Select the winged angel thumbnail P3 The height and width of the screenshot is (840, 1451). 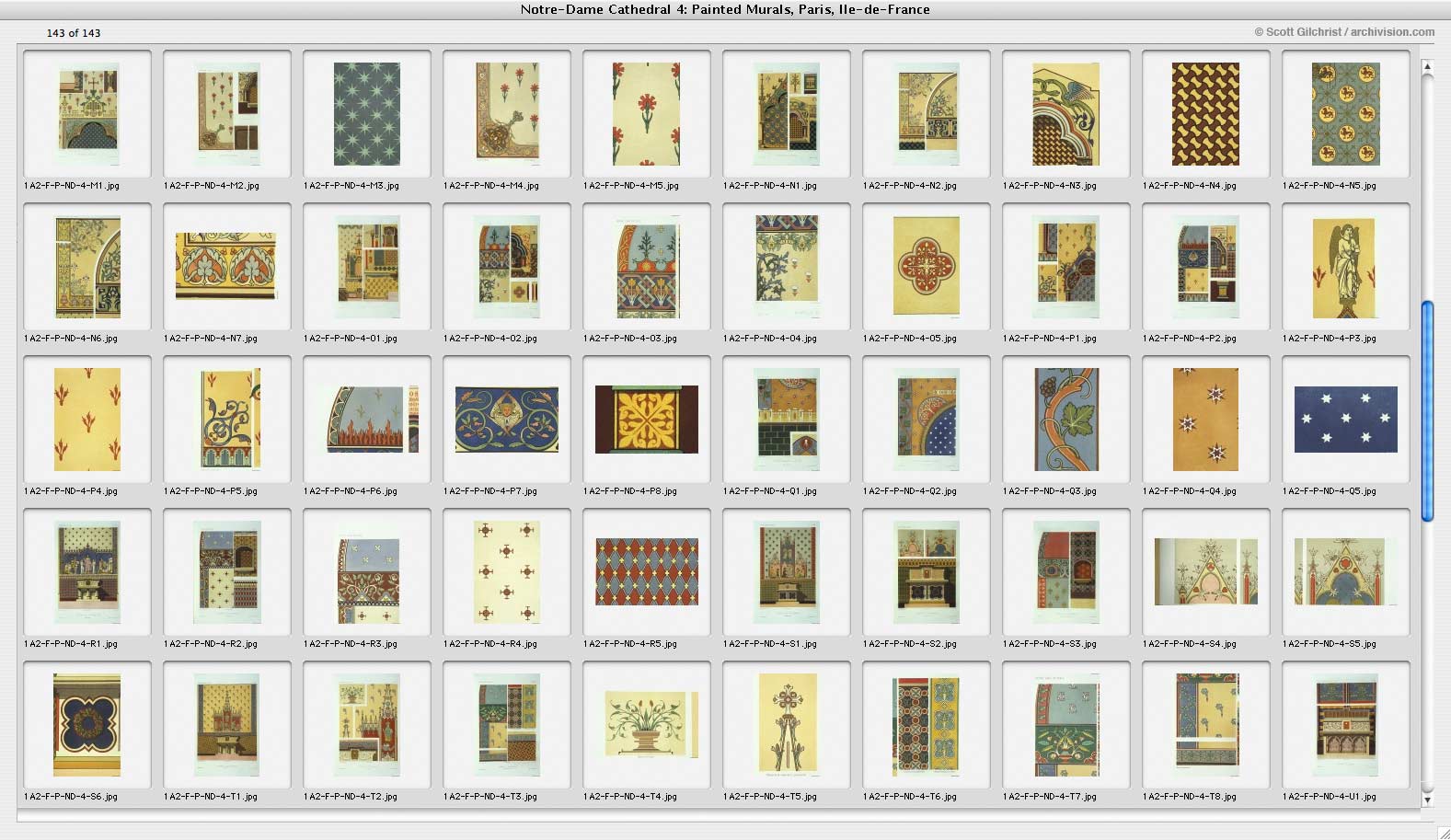[1346, 267]
